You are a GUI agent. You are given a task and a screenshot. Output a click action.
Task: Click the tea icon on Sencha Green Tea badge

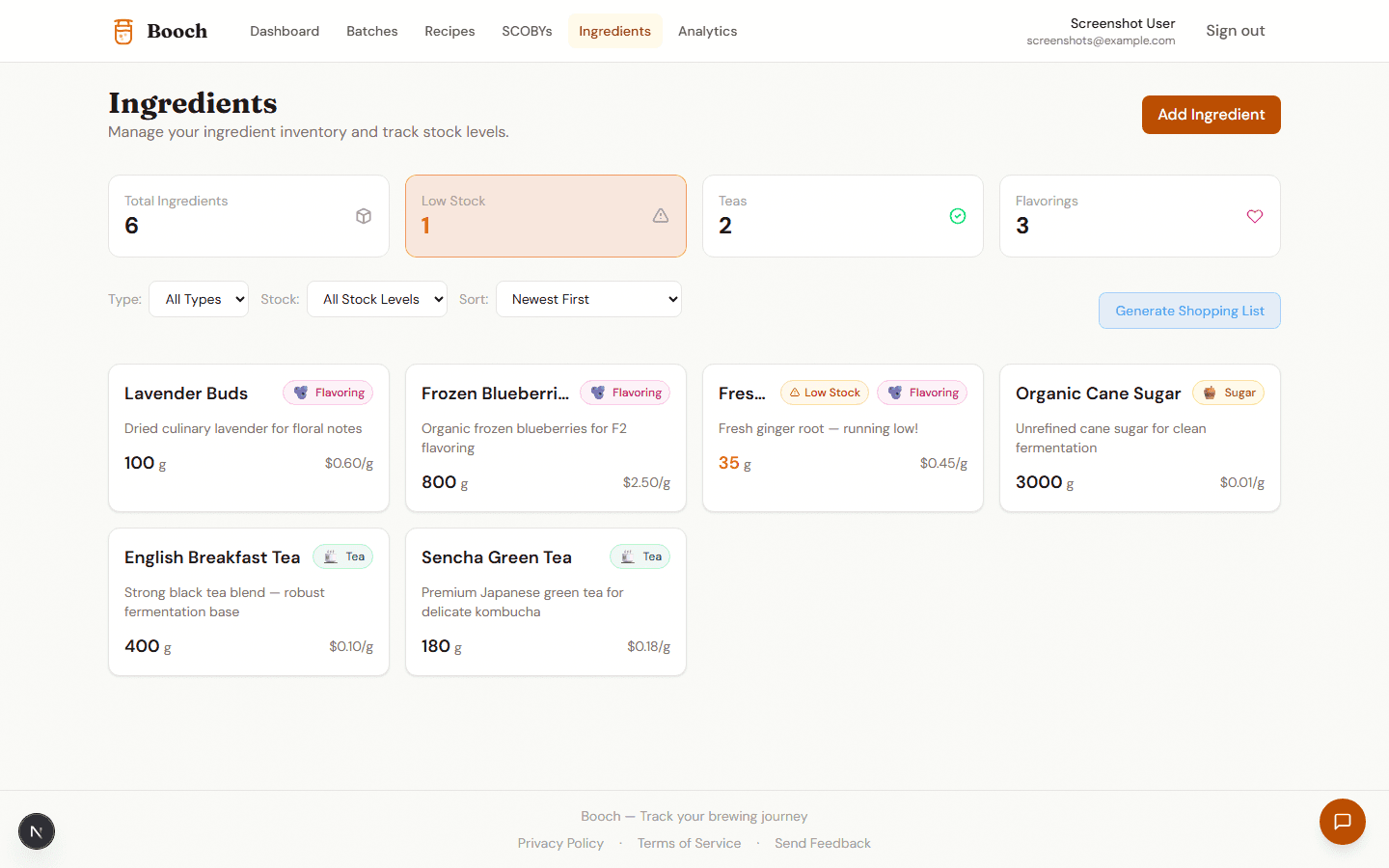pyautogui.click(x=628, y=556)
